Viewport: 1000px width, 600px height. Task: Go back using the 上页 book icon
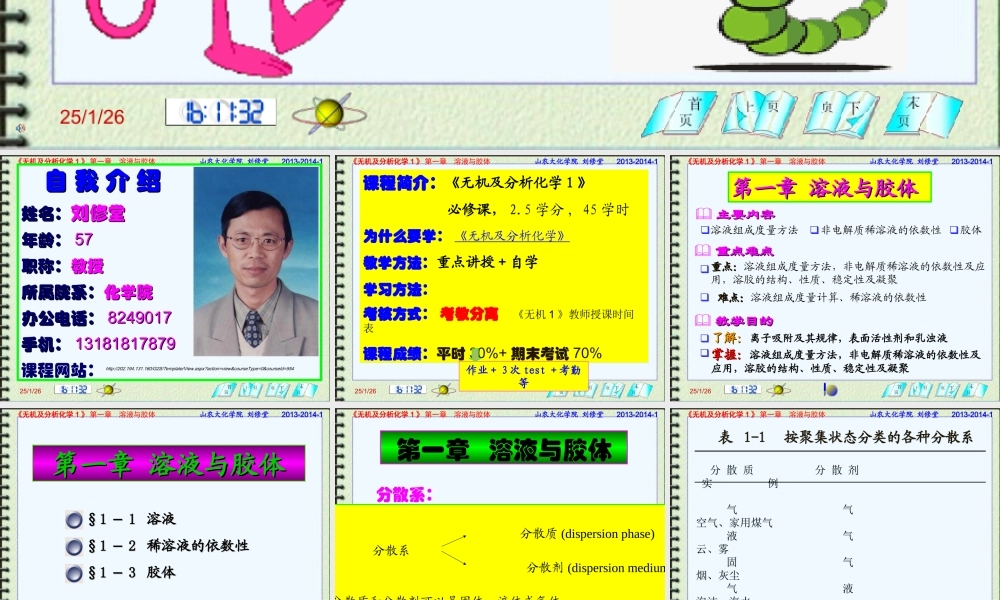(758, 113)
